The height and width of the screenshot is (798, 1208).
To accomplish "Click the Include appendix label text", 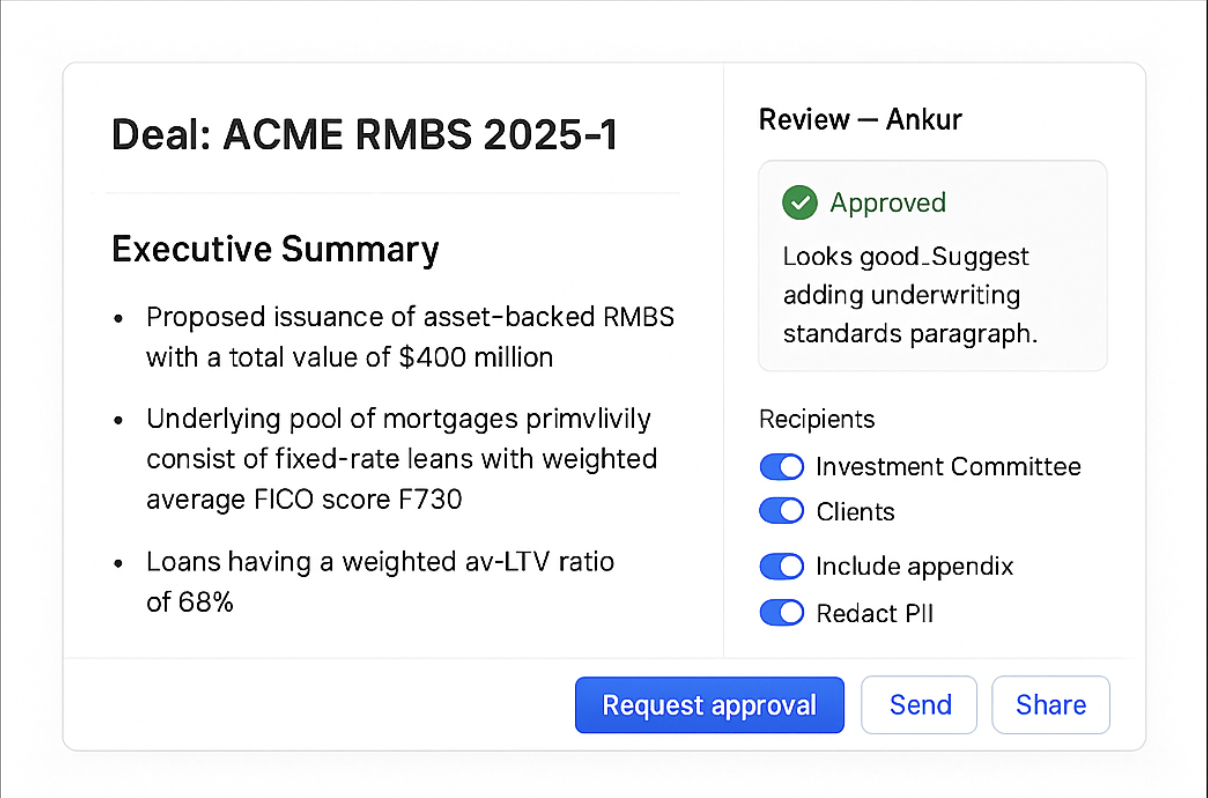I will click(915, 567).
